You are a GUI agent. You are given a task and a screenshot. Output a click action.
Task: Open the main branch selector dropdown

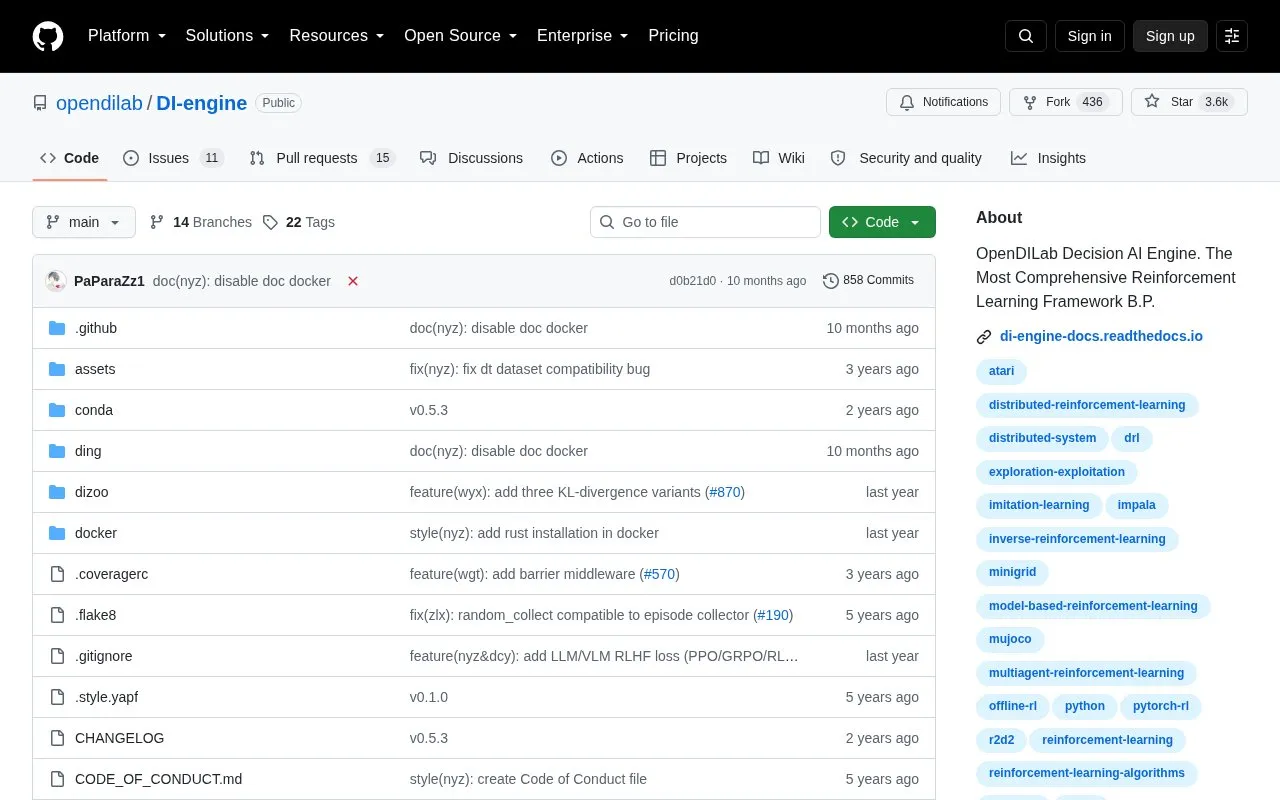pyautogui.click(x=84, y=222)
